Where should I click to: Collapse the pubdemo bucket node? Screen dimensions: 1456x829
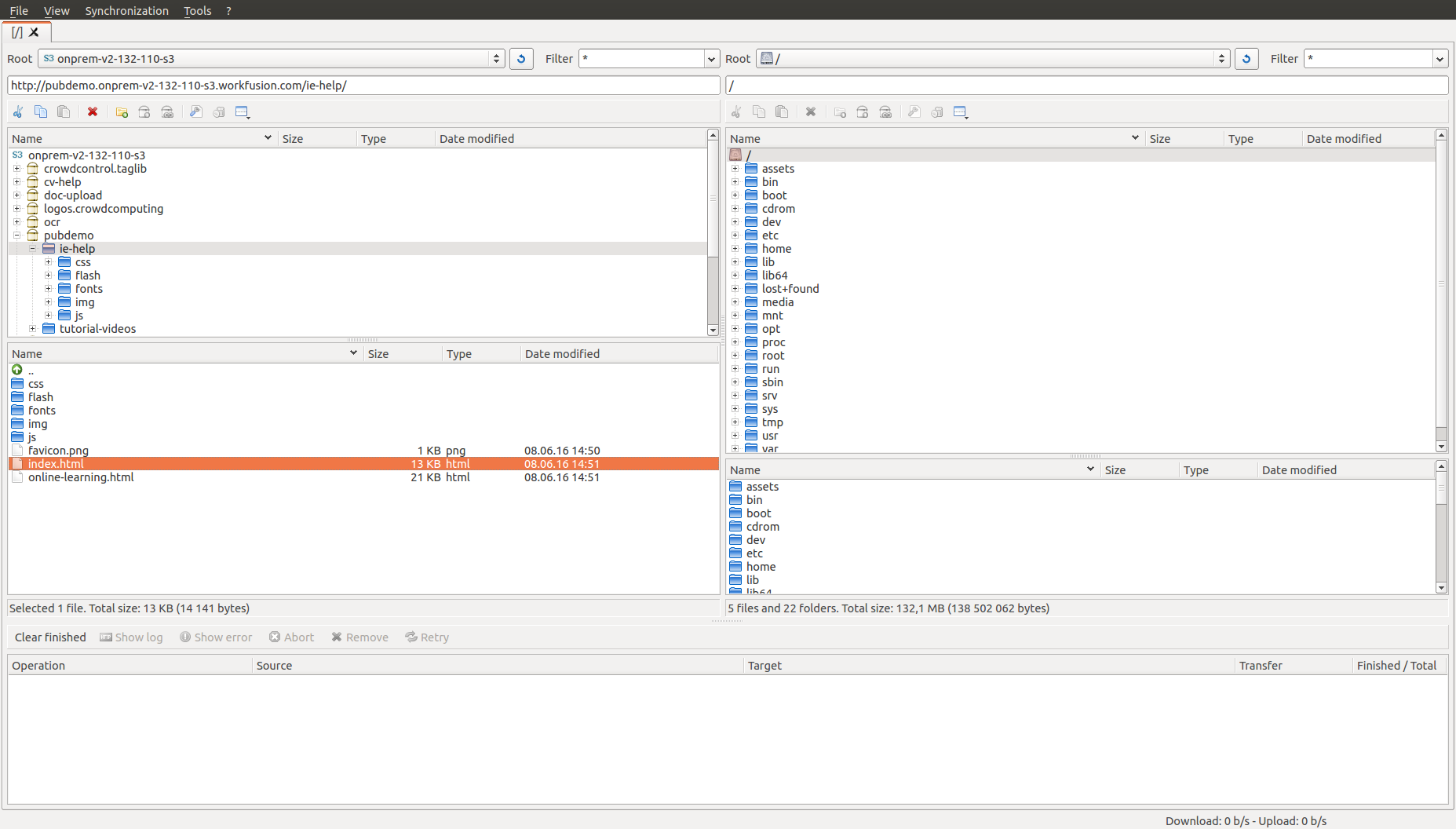point(16,236)
